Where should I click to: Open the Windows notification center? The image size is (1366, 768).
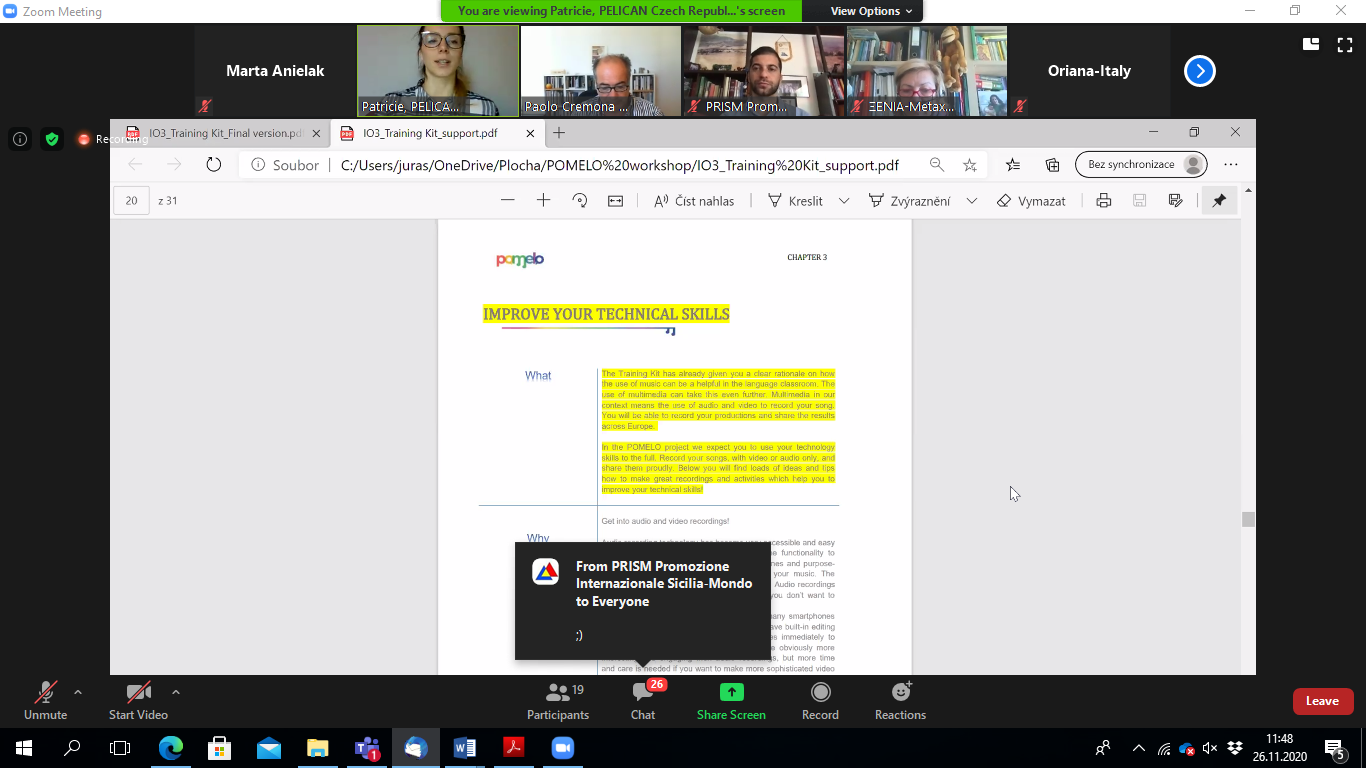coord(1335,747)
